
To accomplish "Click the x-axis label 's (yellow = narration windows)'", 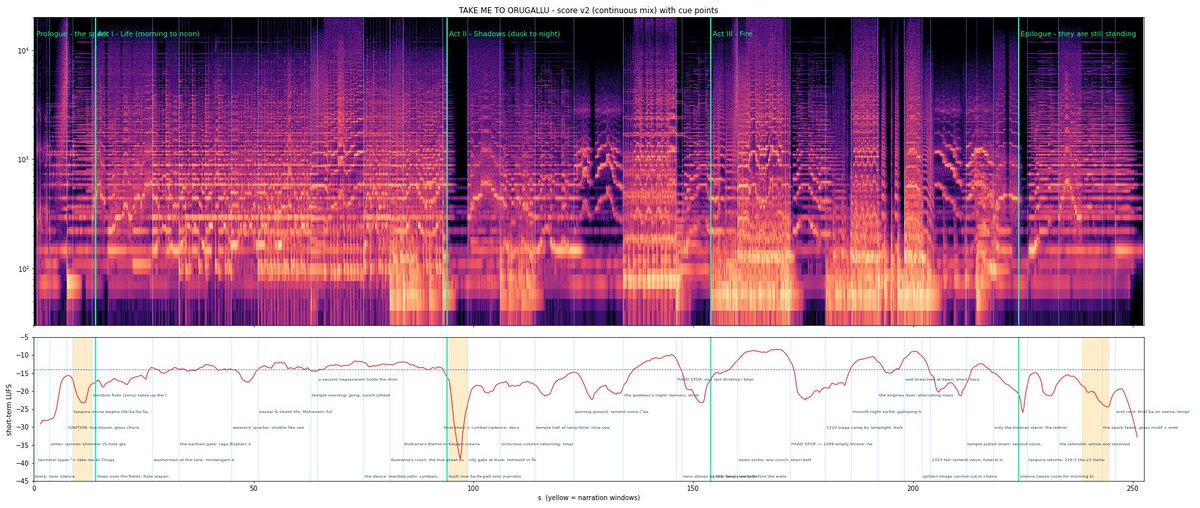I will [588, 497].
